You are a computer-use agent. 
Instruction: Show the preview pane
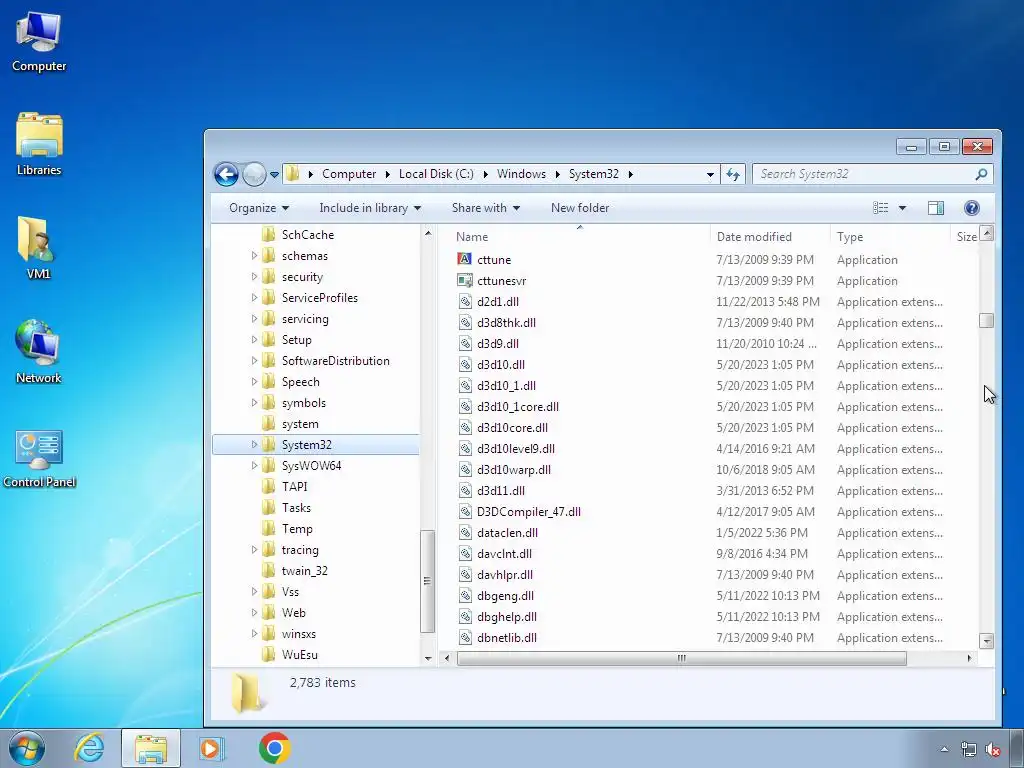936,208
